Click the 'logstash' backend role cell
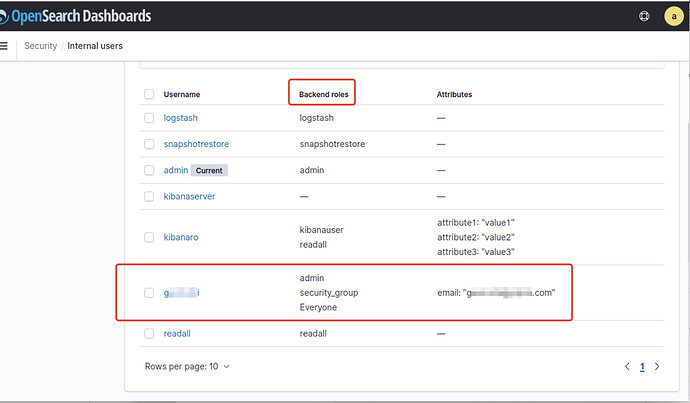 tap(316, 118)
